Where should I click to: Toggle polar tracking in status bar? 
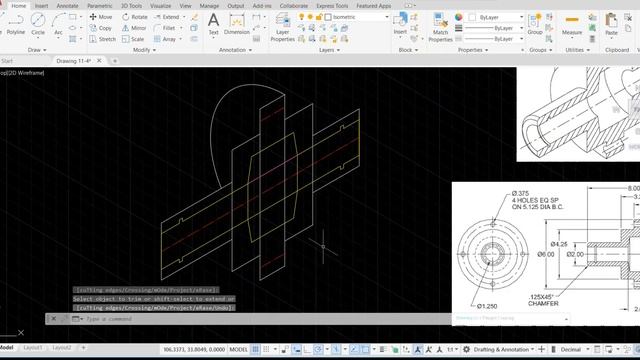coord(318,349)
